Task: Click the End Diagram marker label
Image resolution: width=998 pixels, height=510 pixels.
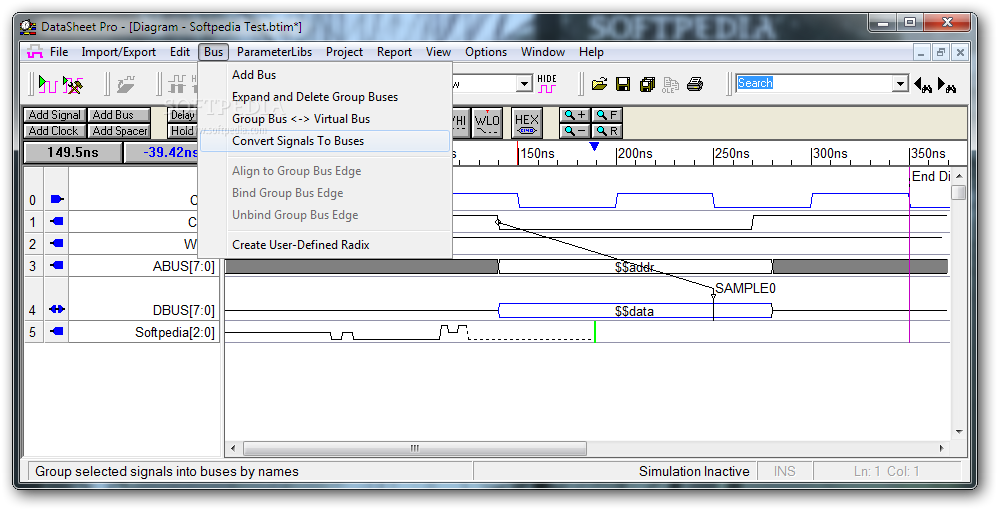Action: [931, 176]
